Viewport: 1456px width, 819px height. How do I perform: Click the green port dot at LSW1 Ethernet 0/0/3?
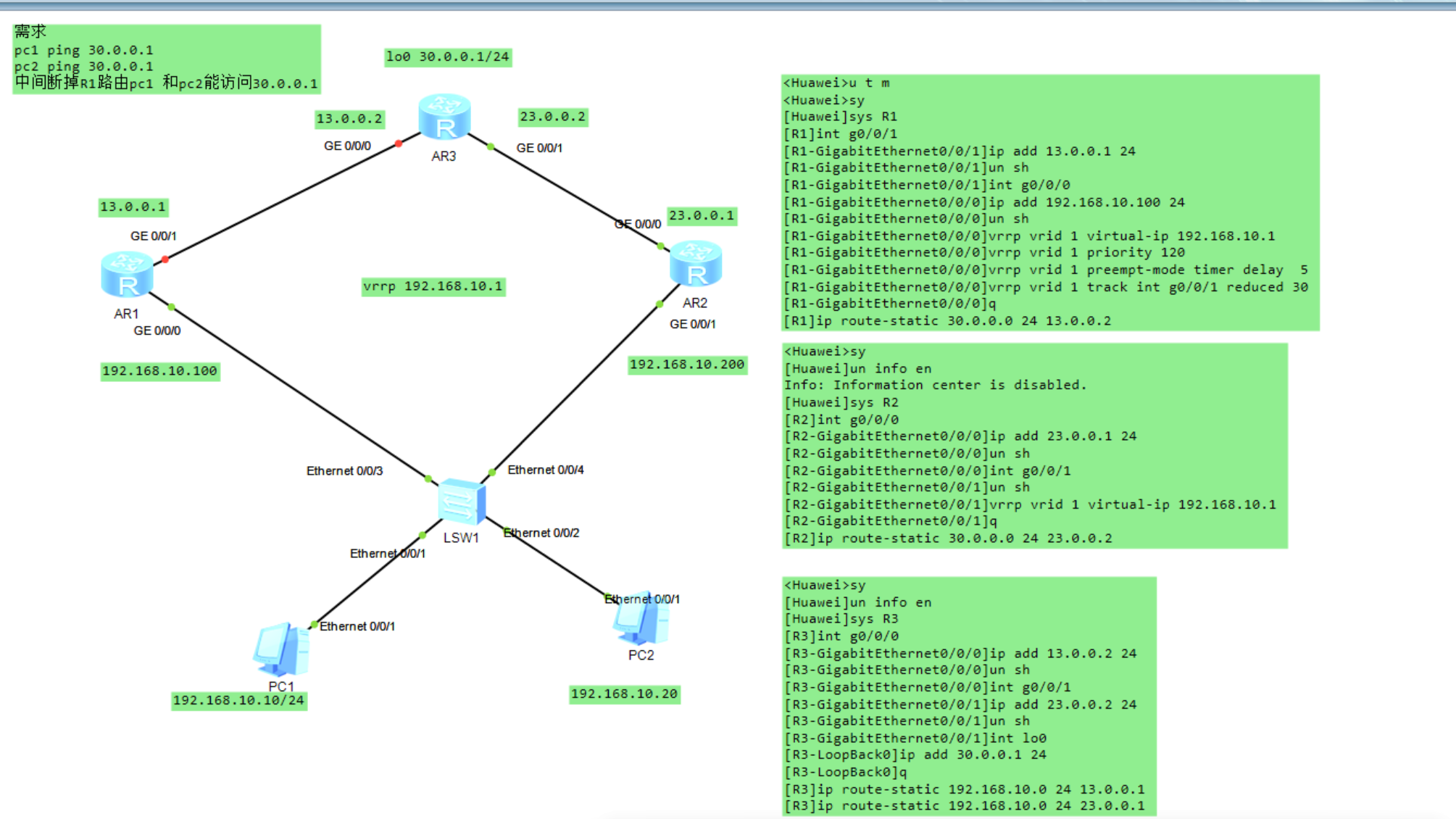click(x=428, y=478)
